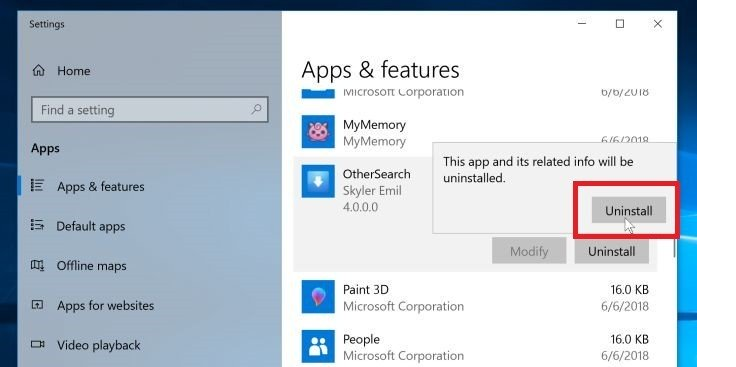
Task: Select the Paint 3D list entry name
Action: point(366,290)
